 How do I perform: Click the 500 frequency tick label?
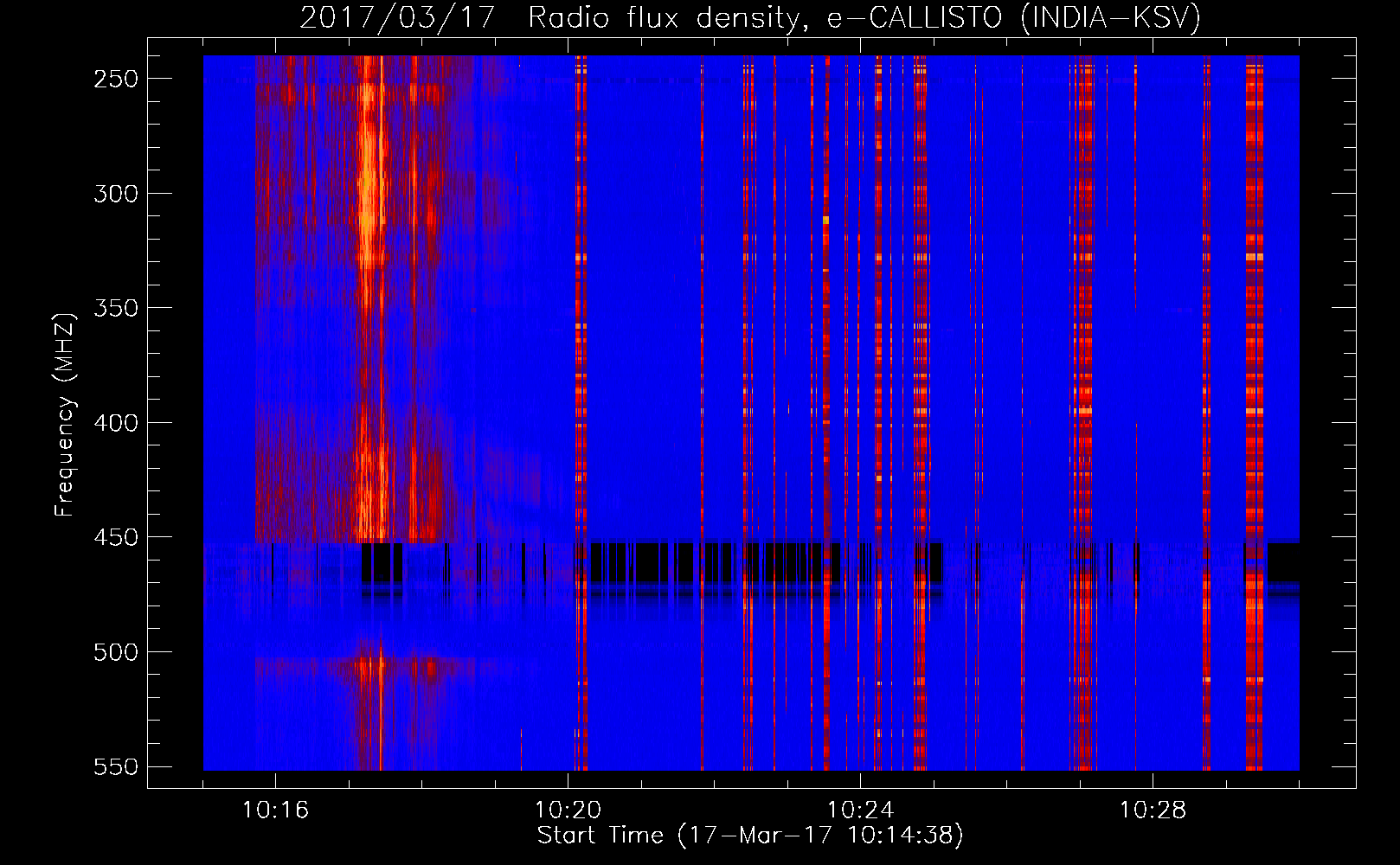pos(116,652)
